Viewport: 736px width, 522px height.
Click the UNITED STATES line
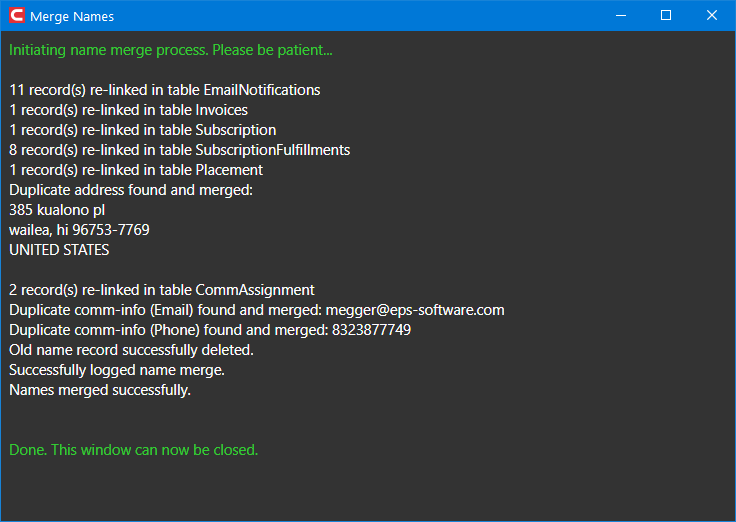(59, 250)
